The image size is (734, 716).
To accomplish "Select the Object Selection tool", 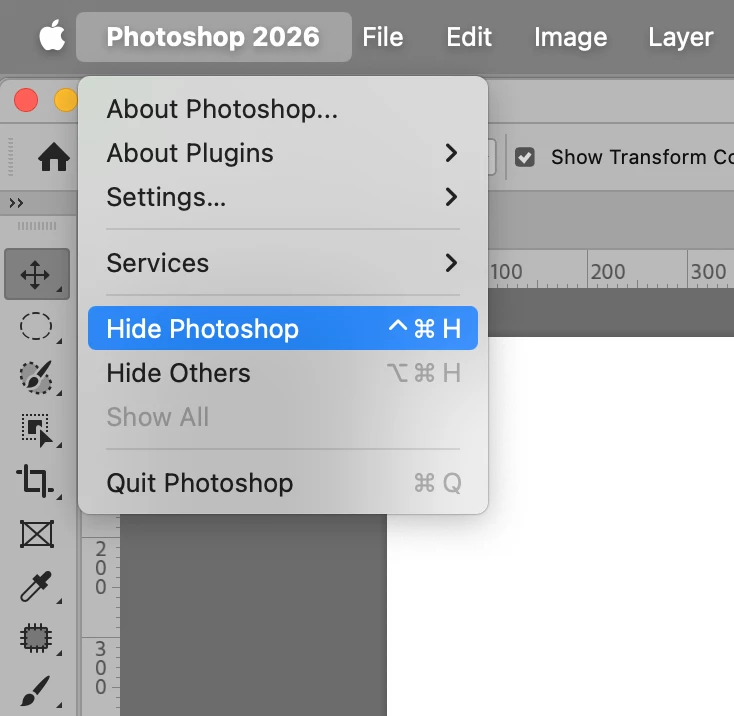I will (37, 430).
